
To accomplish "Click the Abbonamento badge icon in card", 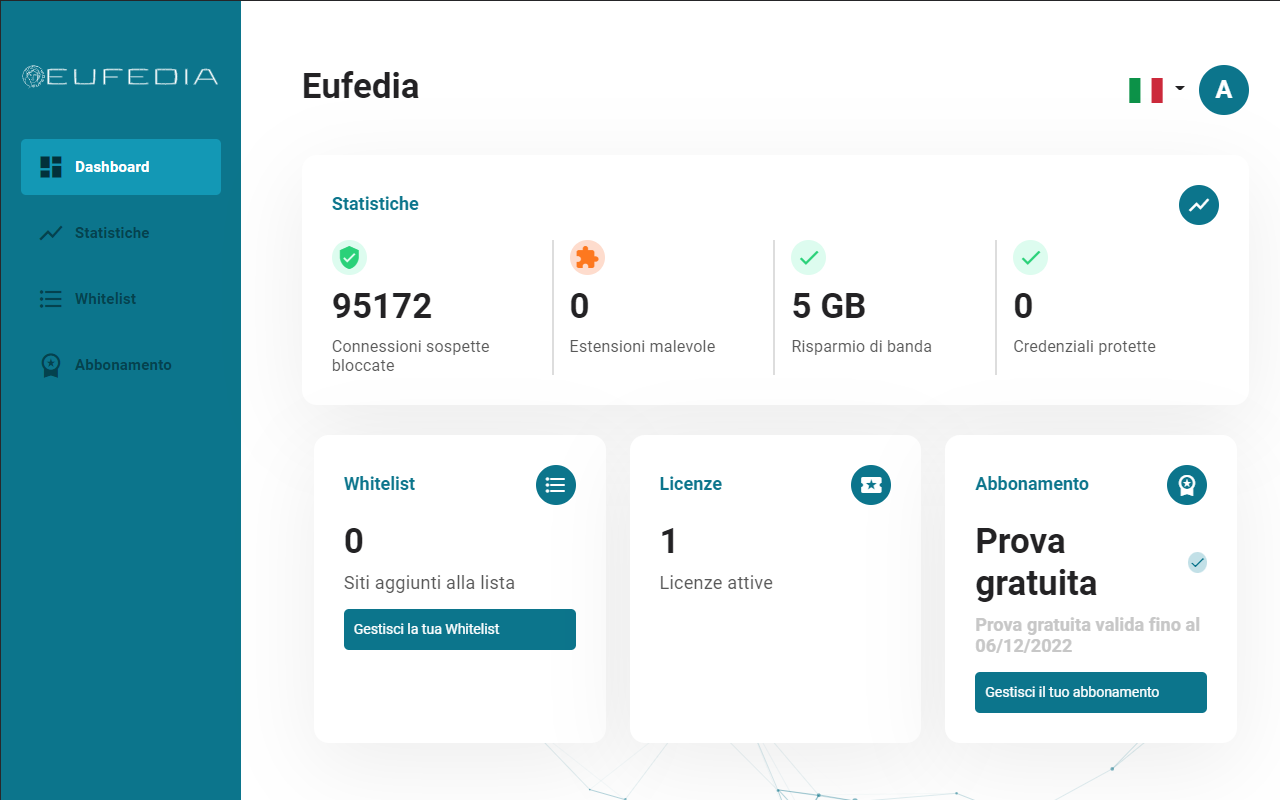I will point(1186,485).
